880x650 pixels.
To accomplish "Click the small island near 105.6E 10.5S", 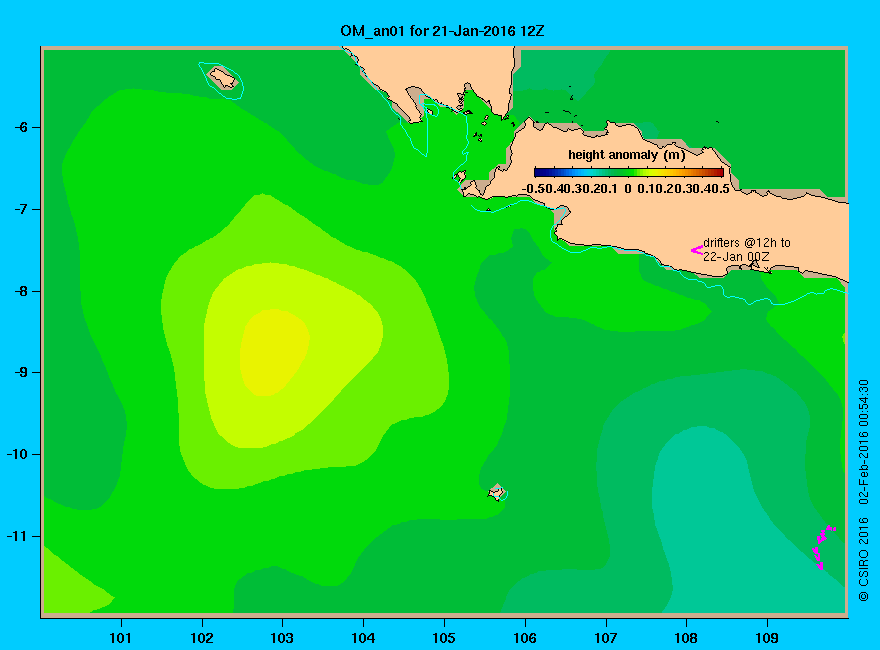I will tap(497, 492).
